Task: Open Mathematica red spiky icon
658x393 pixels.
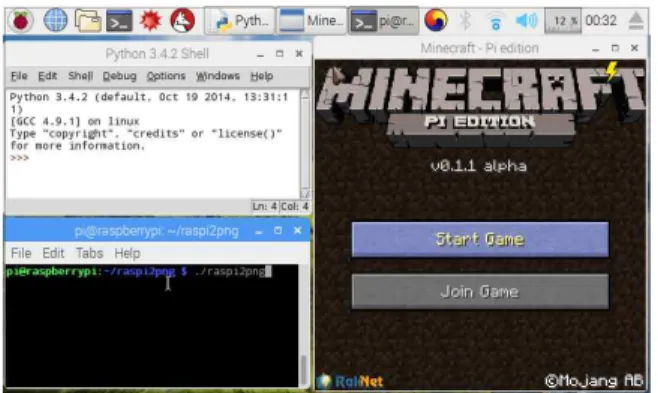Action: pos(150,21)
